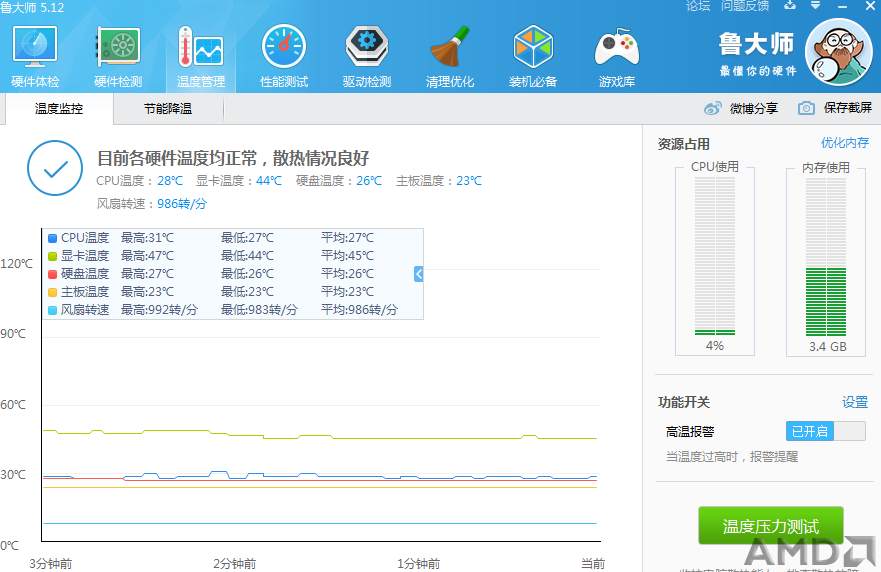Open 论坛 forum link
The height and width of the screenshot is (572, 881).
point(698,6)
